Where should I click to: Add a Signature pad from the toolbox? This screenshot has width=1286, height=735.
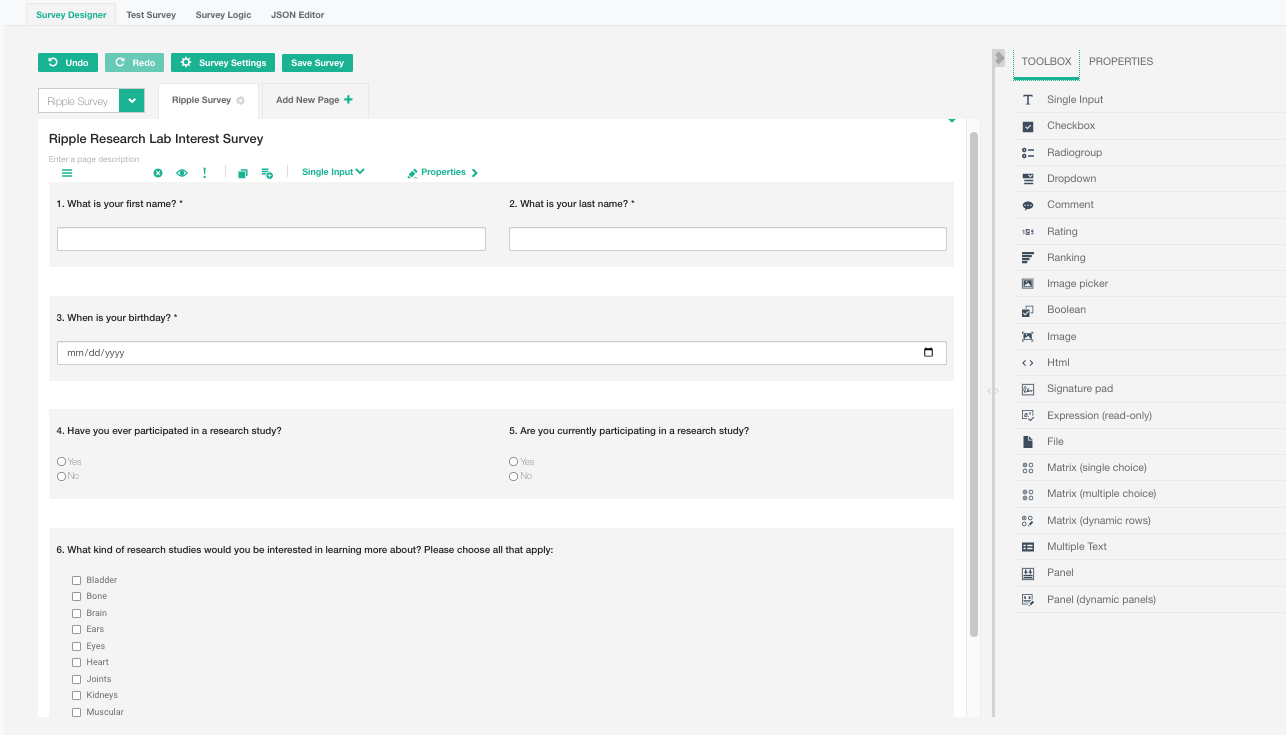tap(1079, 389)
